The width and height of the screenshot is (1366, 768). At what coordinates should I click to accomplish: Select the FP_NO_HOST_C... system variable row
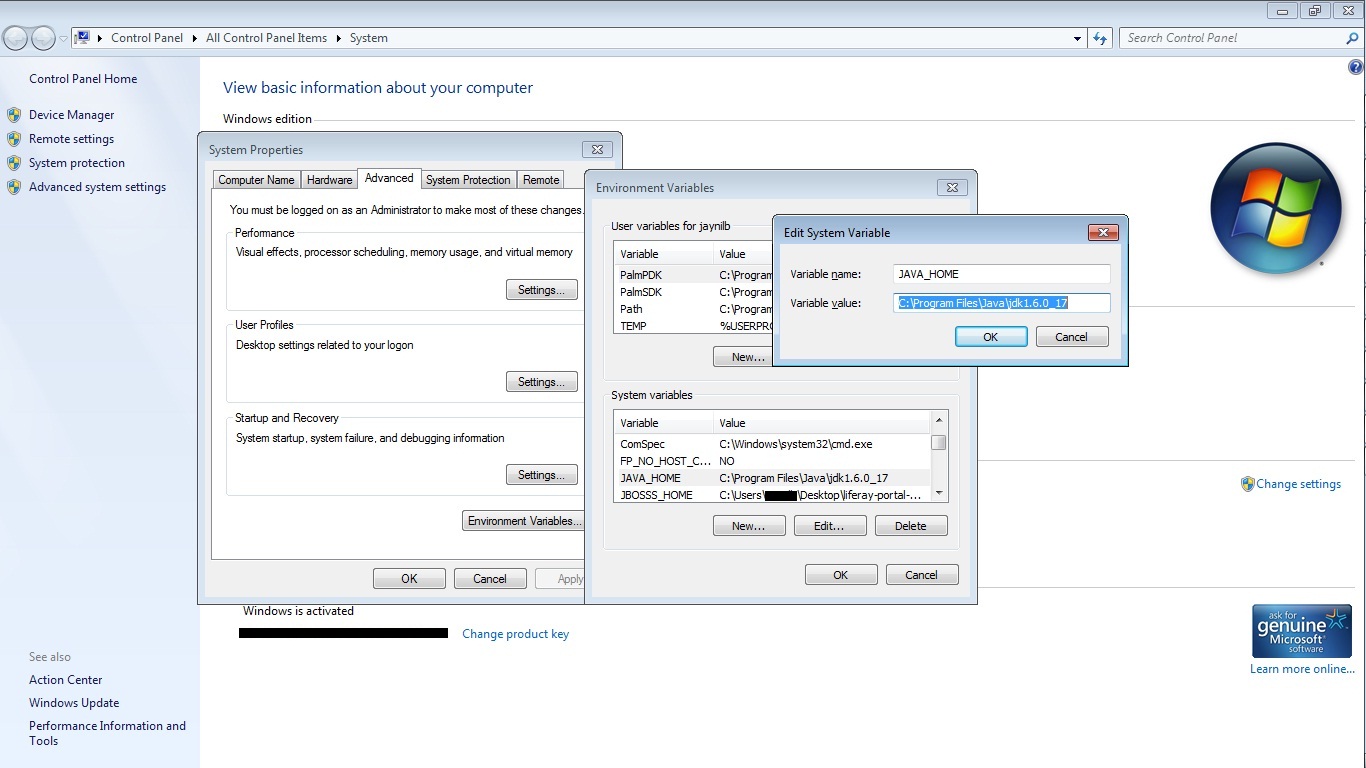pos(772,461)
